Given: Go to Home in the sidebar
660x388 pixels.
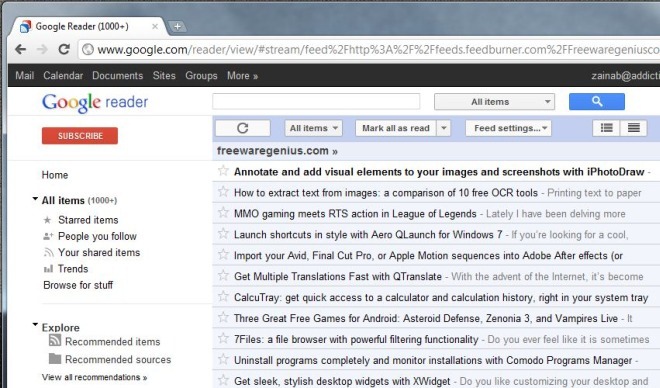Looking at the screenshot, I should [x=55, y=175].
